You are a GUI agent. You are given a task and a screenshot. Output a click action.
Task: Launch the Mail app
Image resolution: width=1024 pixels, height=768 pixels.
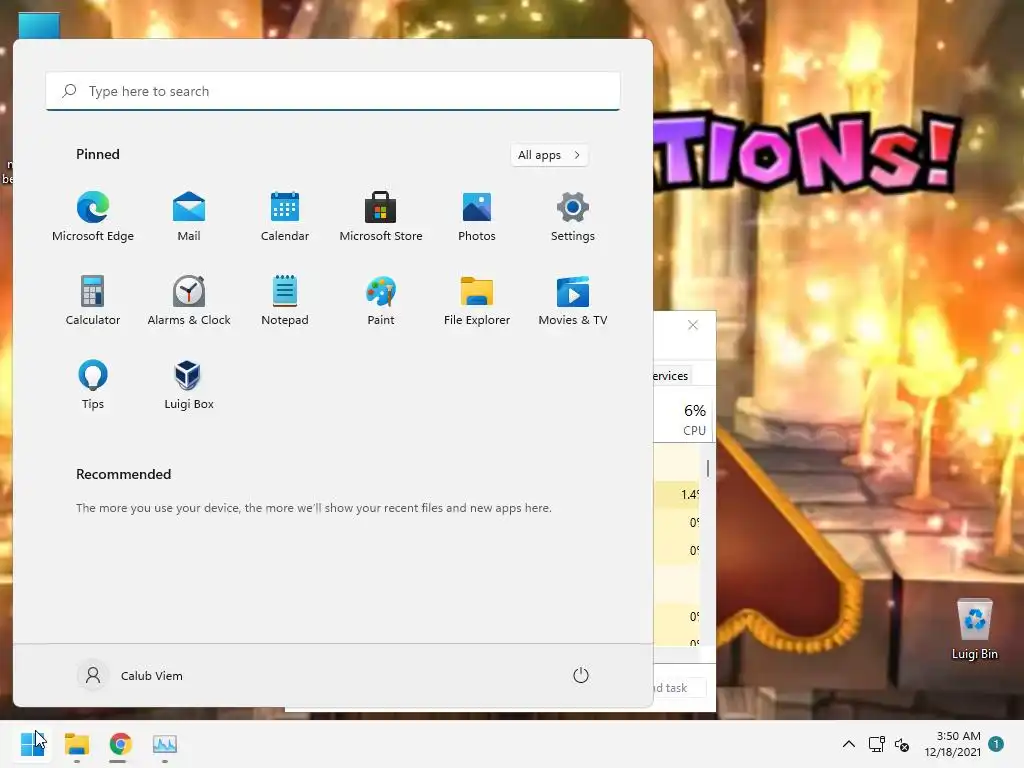tap(189, 217)
